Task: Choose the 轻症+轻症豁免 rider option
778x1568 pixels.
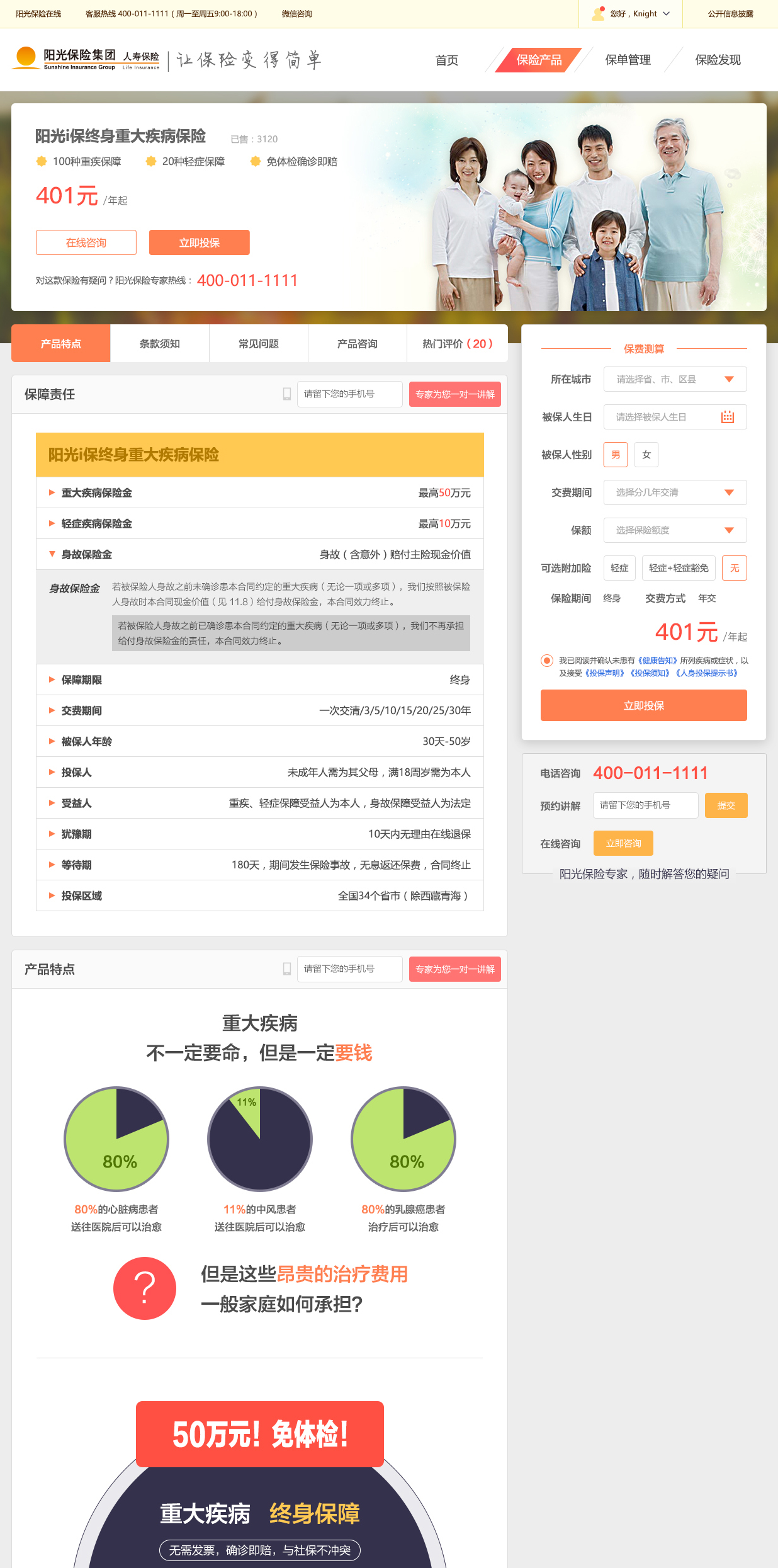Action: (x=679, y=568)
